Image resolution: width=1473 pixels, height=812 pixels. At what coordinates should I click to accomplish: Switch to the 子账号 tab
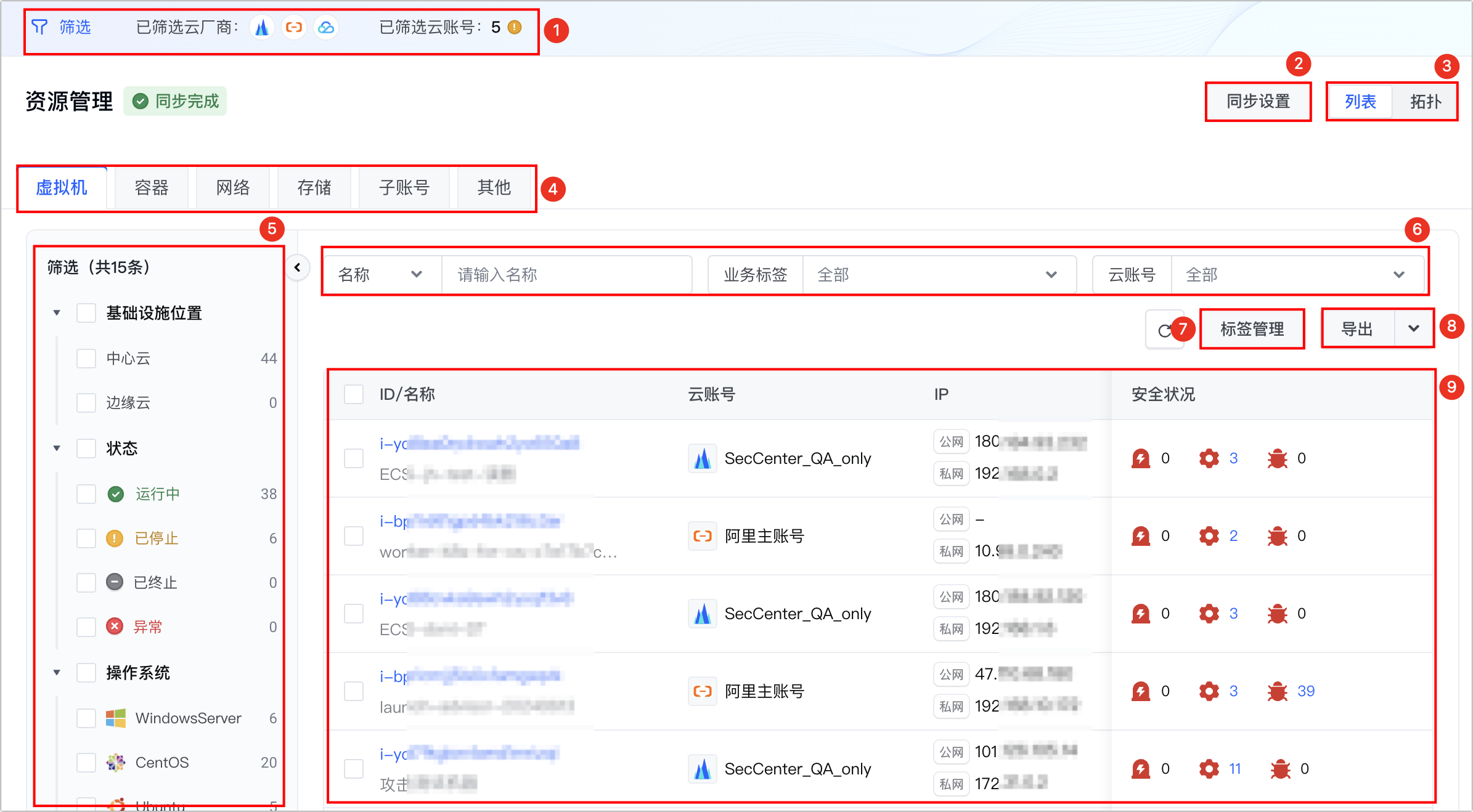[x=404, y=188]
